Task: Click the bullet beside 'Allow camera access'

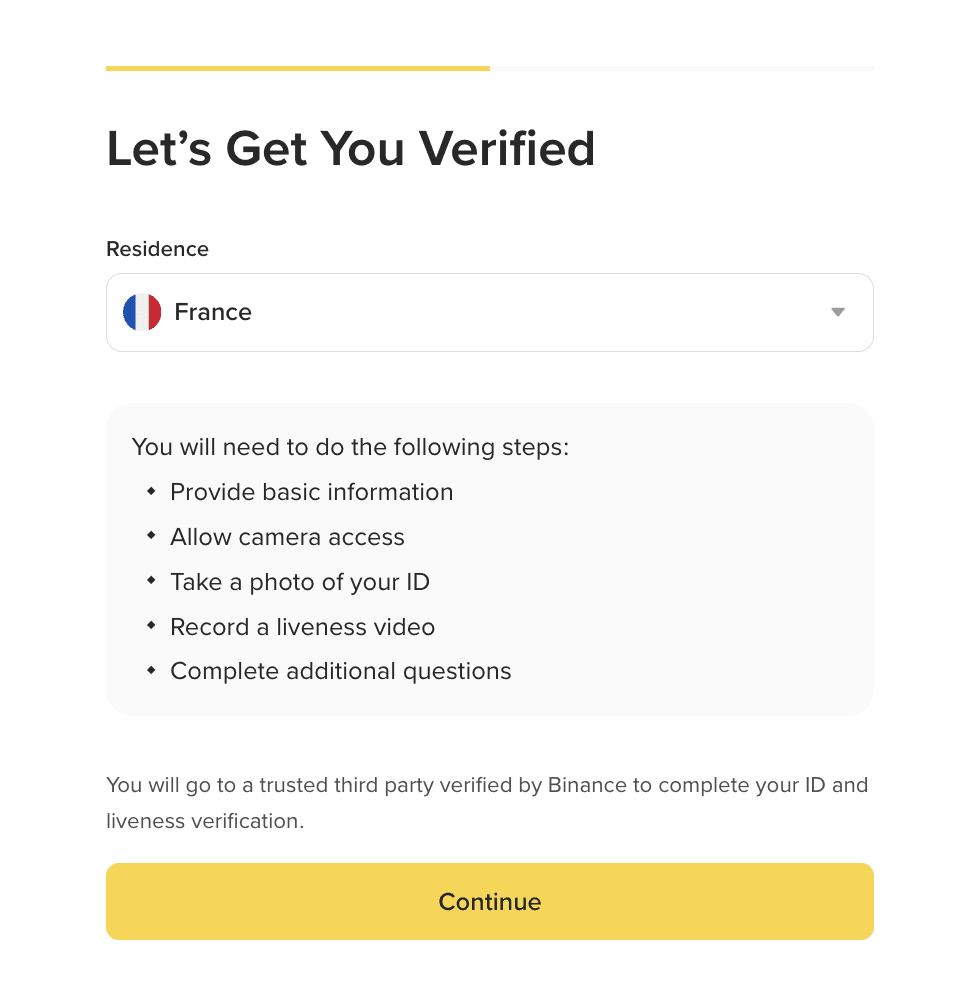Action: coord(151,536)
